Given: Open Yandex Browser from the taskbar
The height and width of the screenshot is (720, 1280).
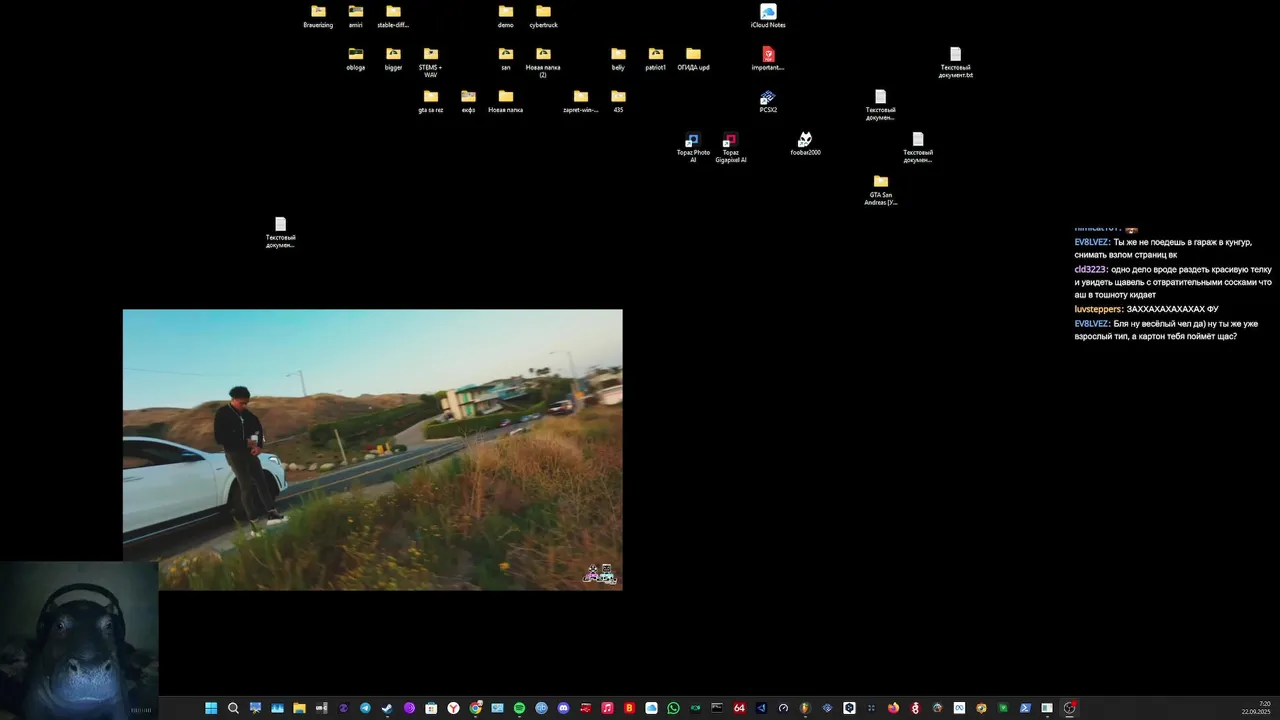Looking at the screenshot, I should (453, 708).
